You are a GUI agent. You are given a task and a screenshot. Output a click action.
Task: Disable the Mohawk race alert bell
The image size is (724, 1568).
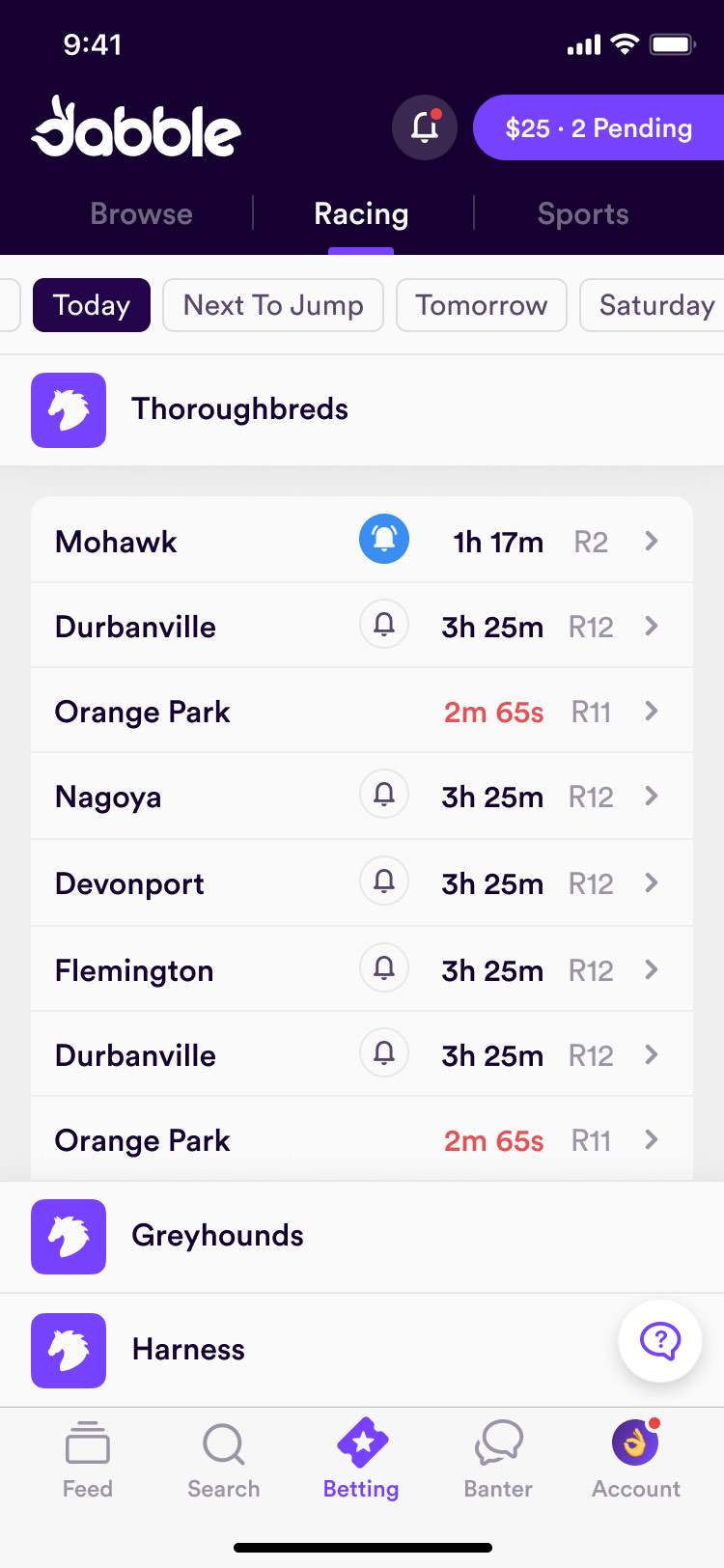pos(384,540)
